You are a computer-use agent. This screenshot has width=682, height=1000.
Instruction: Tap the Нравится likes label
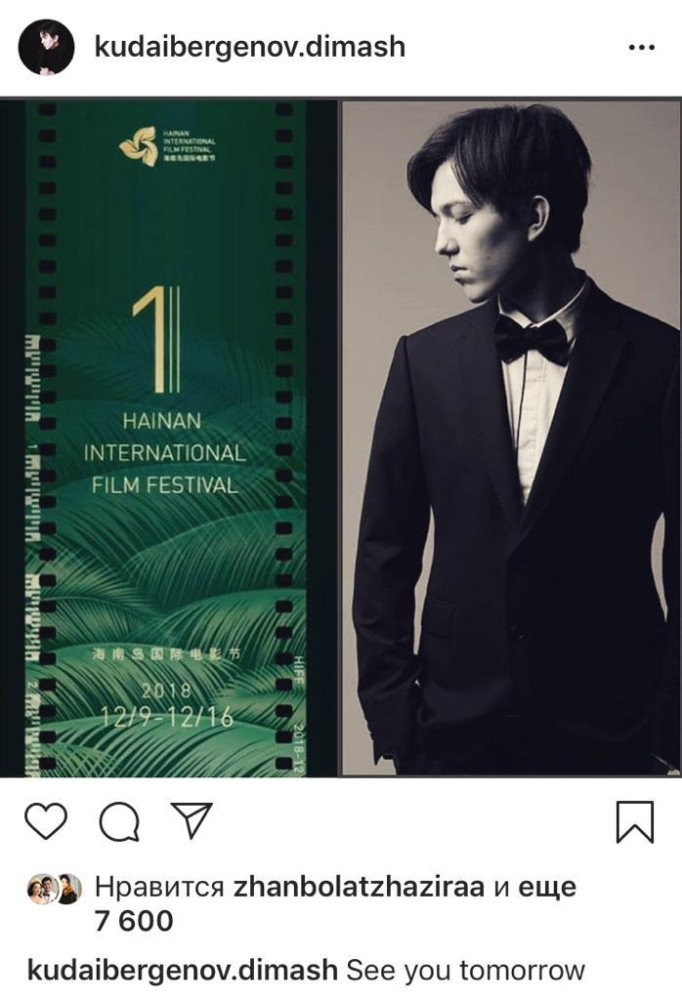(159, 888)
